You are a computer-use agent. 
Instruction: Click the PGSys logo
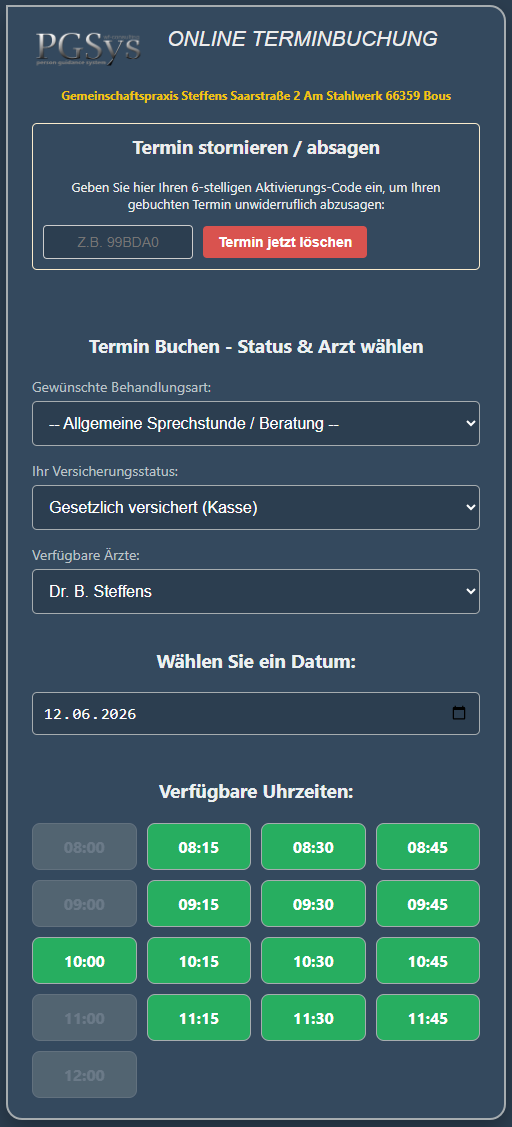[x=88, y=48]
